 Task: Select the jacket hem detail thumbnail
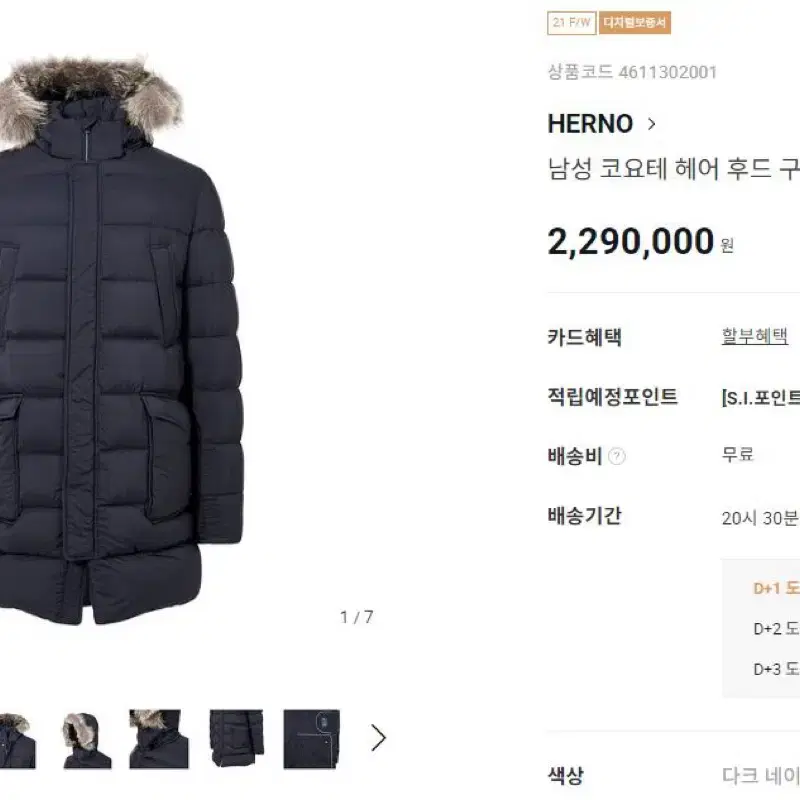pyautogui.click(x=236, y=739)
